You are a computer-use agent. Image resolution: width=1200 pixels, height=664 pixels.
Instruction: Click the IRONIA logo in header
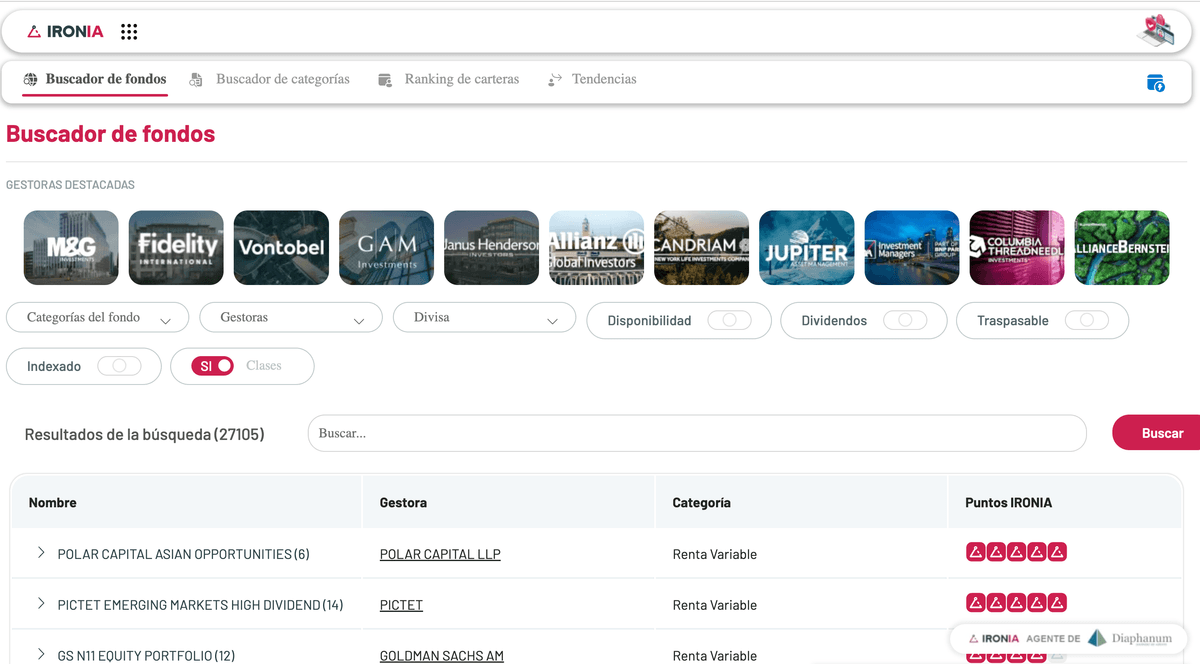pos(65,32)
